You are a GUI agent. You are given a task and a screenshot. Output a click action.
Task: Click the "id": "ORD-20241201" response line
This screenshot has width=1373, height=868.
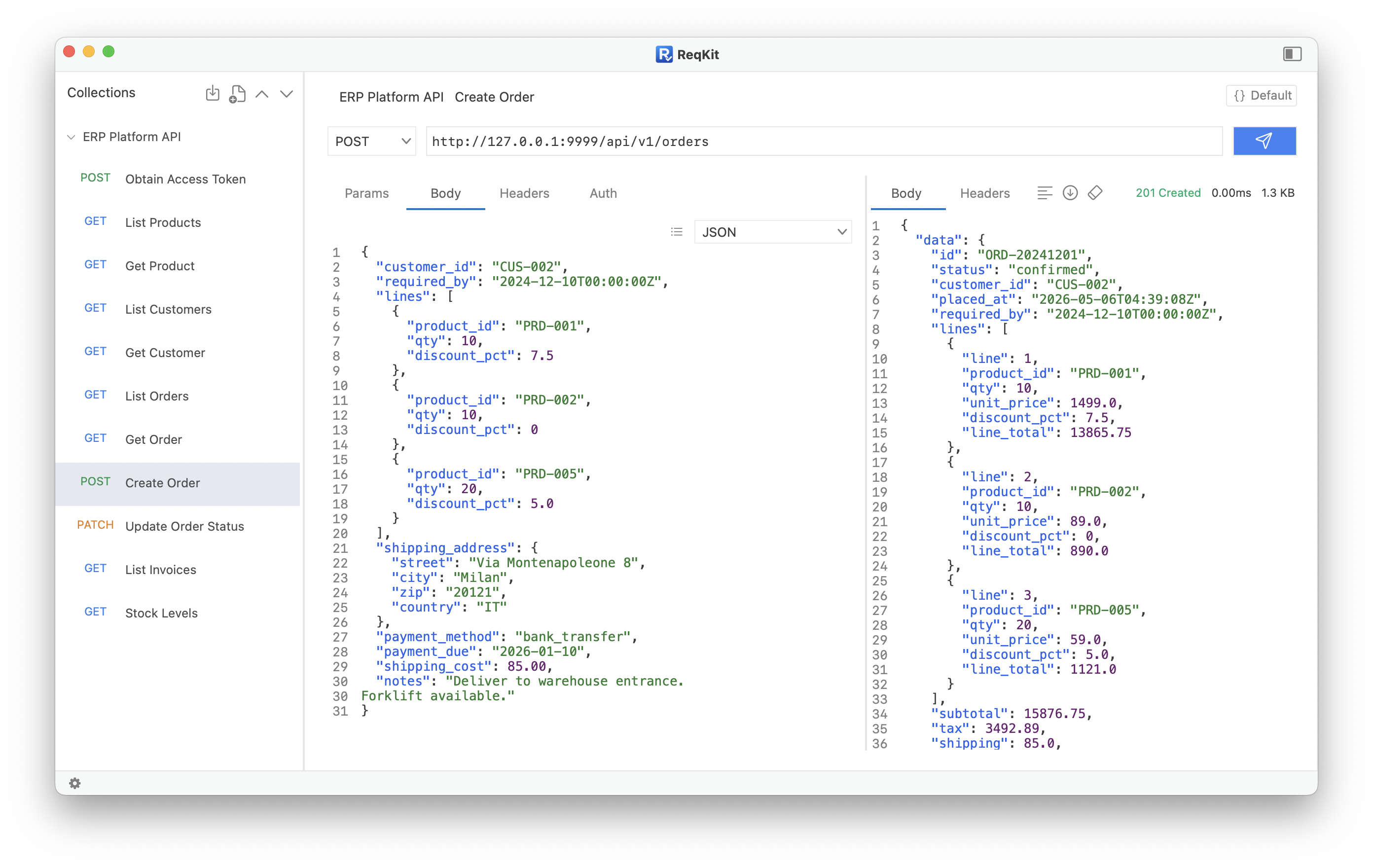(1012, 255)
